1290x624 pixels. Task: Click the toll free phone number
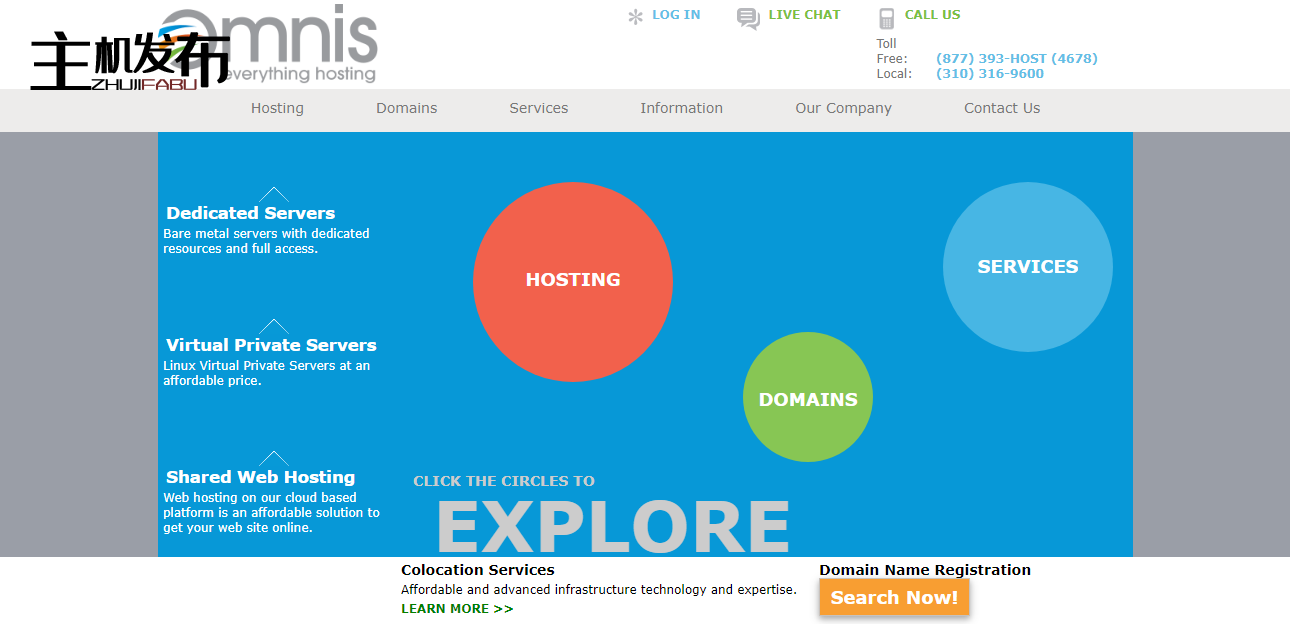click(1016, 59)
